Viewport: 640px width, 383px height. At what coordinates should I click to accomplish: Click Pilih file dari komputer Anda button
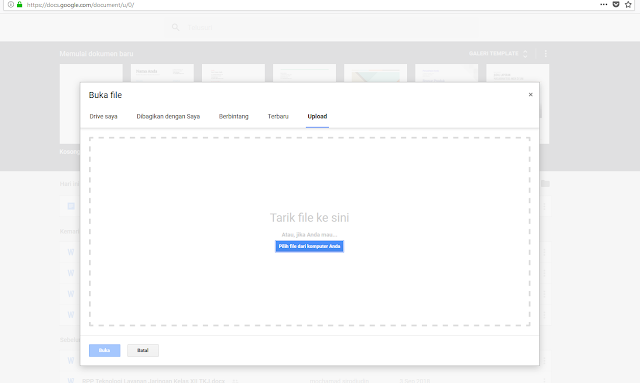309,246
